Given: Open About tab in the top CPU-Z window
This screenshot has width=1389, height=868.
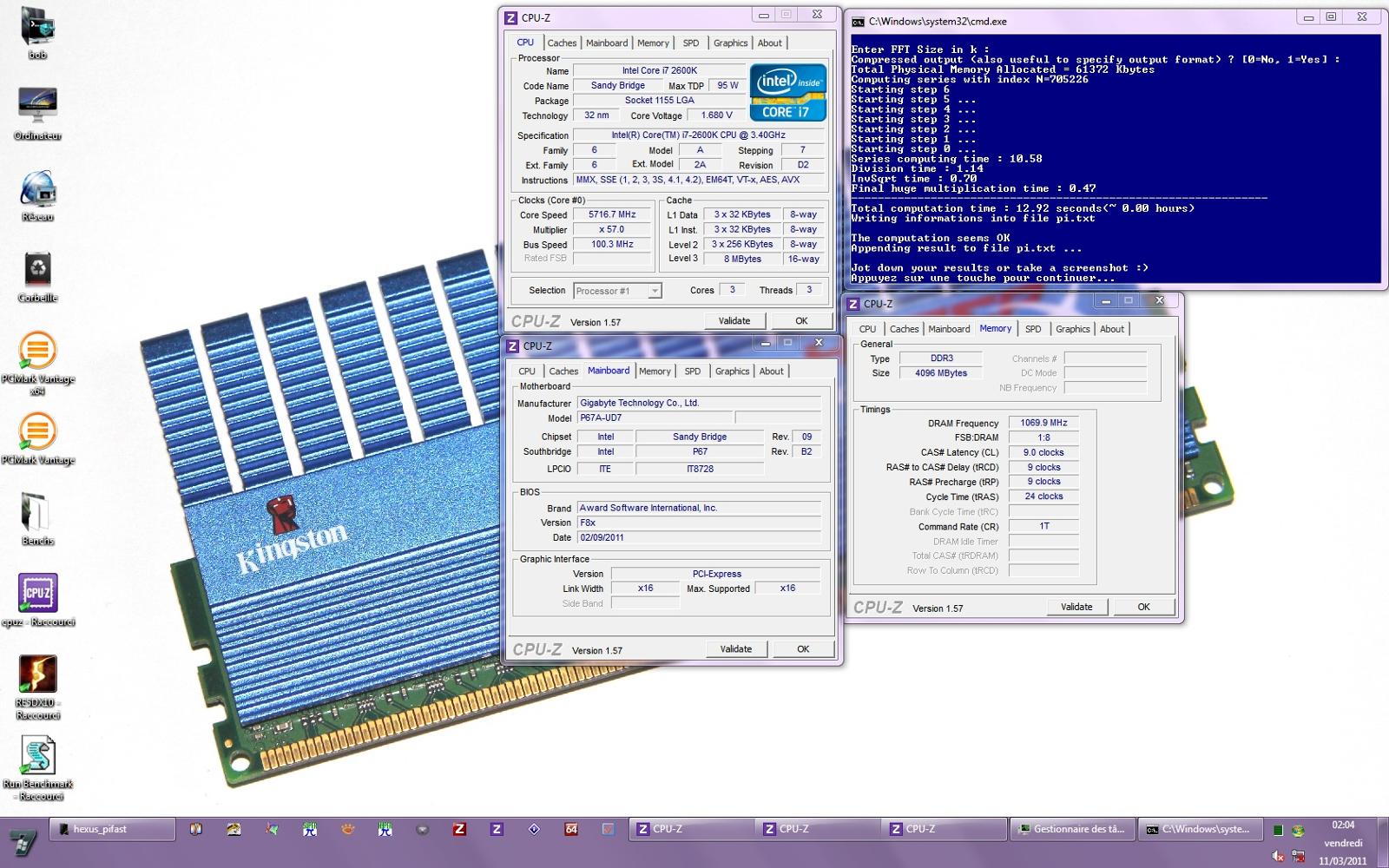Looking at the screenshot, I should point(770,43).
